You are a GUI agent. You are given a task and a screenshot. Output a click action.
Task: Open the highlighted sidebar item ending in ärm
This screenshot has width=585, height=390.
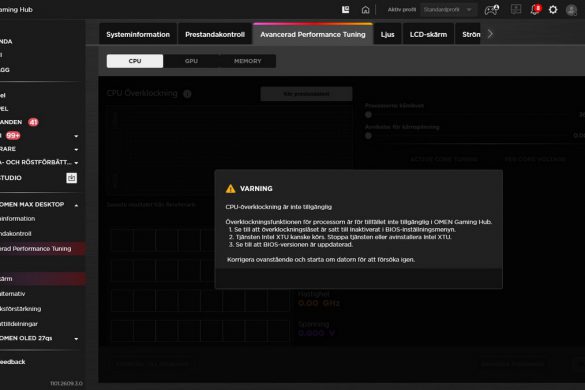click(x=43, y=279)
